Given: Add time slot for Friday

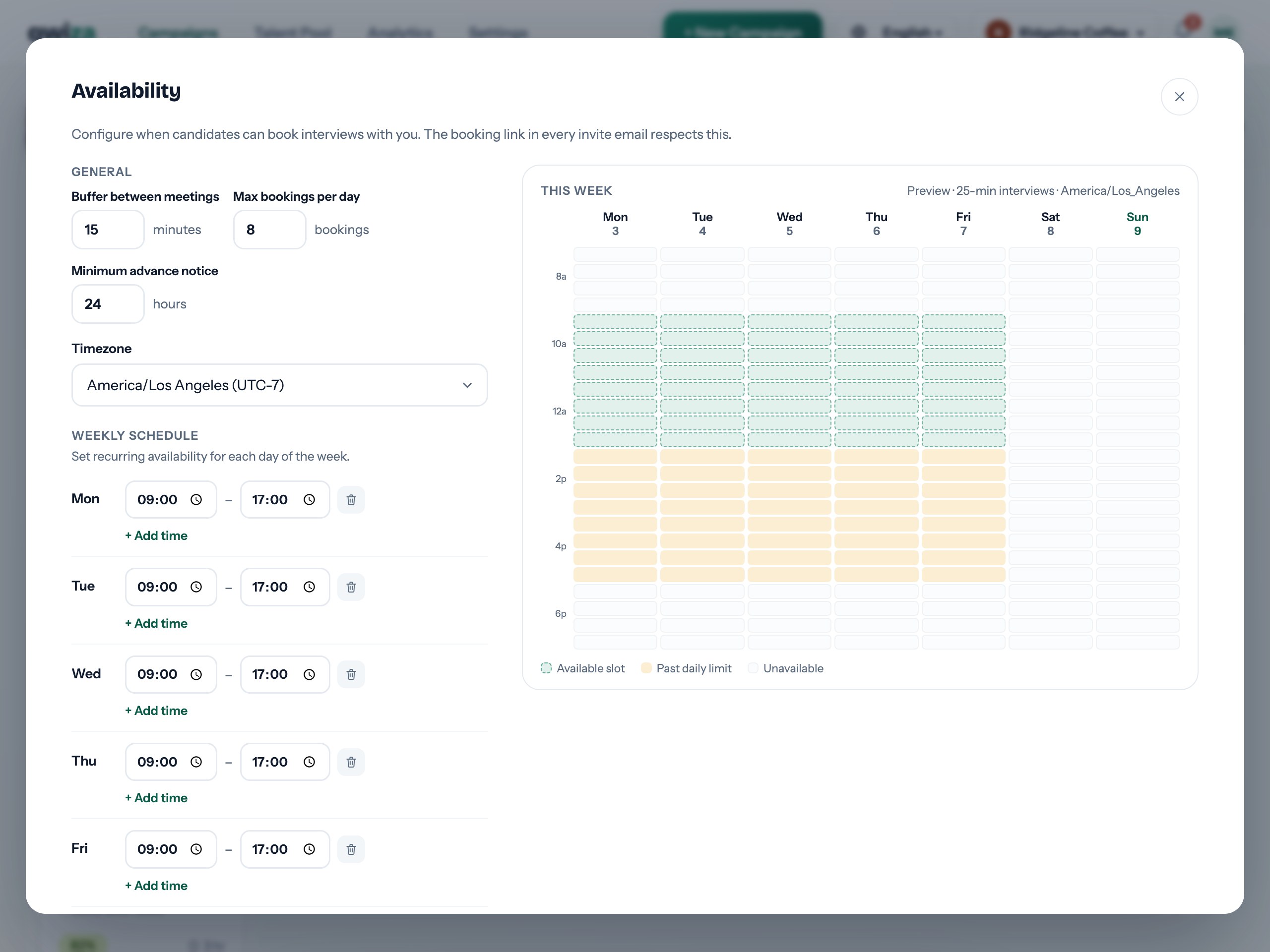Looking at the screenshot, I should click(x=156, y=886).
